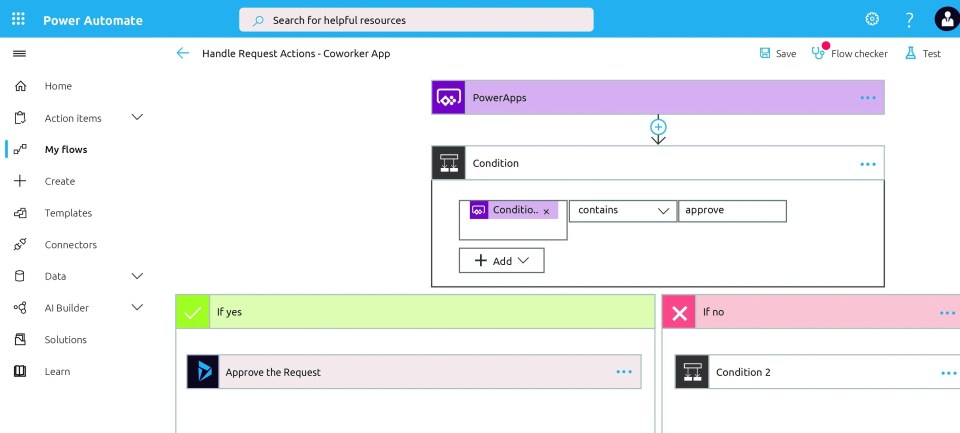Open the app launcher waffle icon
Screen dimensions: 960x433
18,19
